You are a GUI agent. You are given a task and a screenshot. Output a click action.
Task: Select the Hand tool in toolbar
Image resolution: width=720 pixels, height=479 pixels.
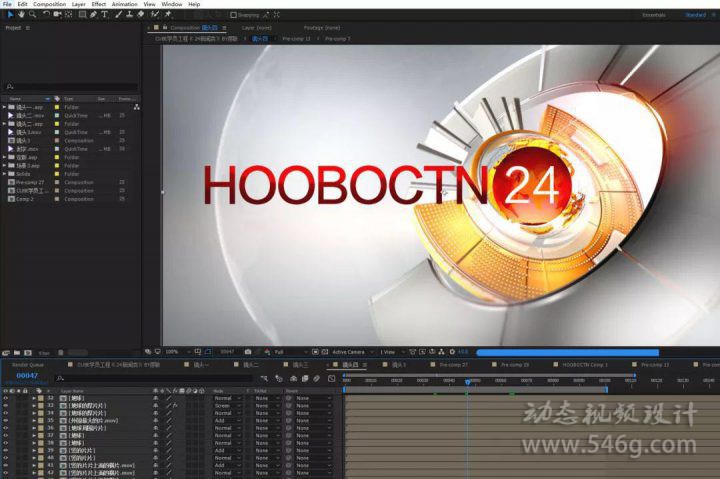[x=20, y=15]
